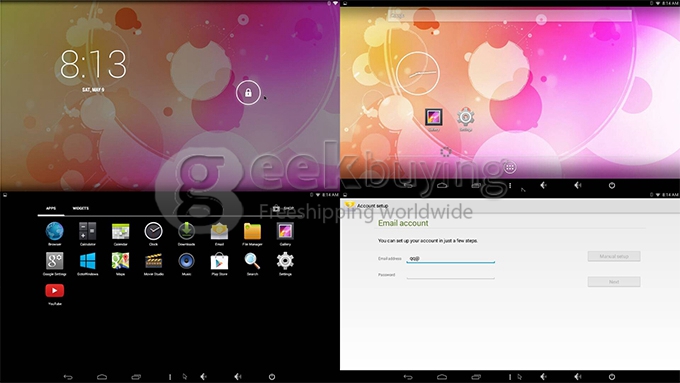Screen dimensions: 680x383
Task: Tap volume up under the email setup screen
Action: [x=578, y=376]
